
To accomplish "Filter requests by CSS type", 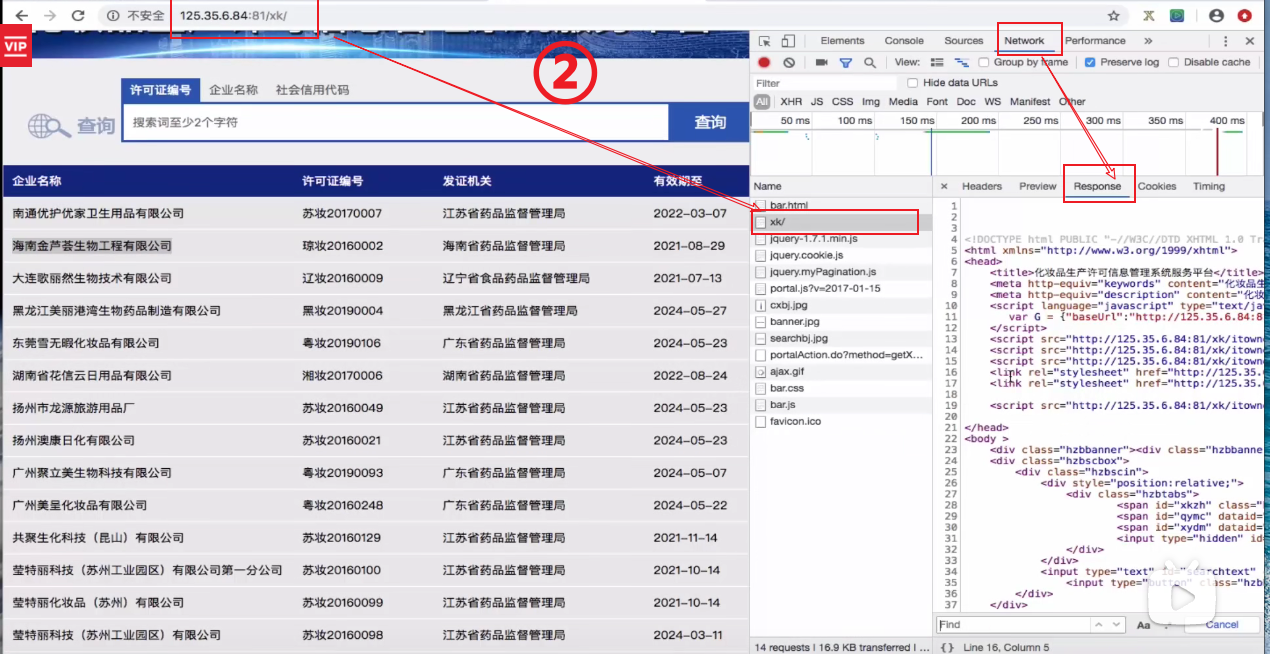I will pos(843,102).
